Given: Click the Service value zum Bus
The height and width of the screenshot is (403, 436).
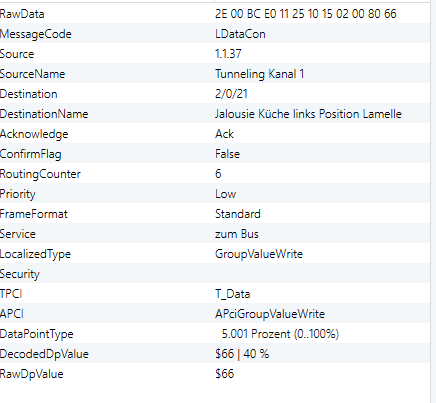Looking at the screenshot, I should (x=237, y=234).
